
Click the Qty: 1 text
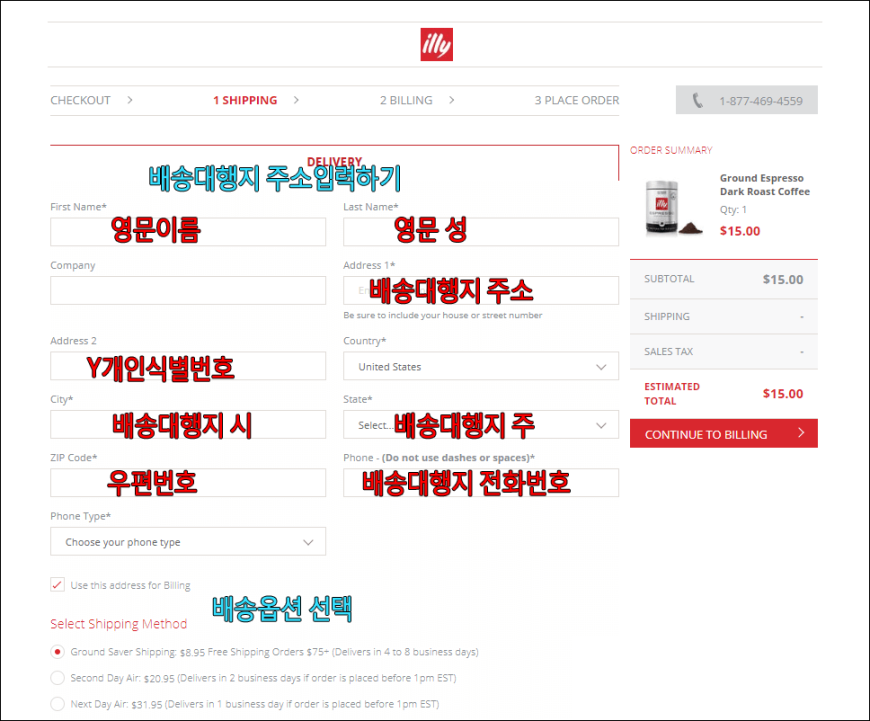pyautogui.click(x=733, y=210)
